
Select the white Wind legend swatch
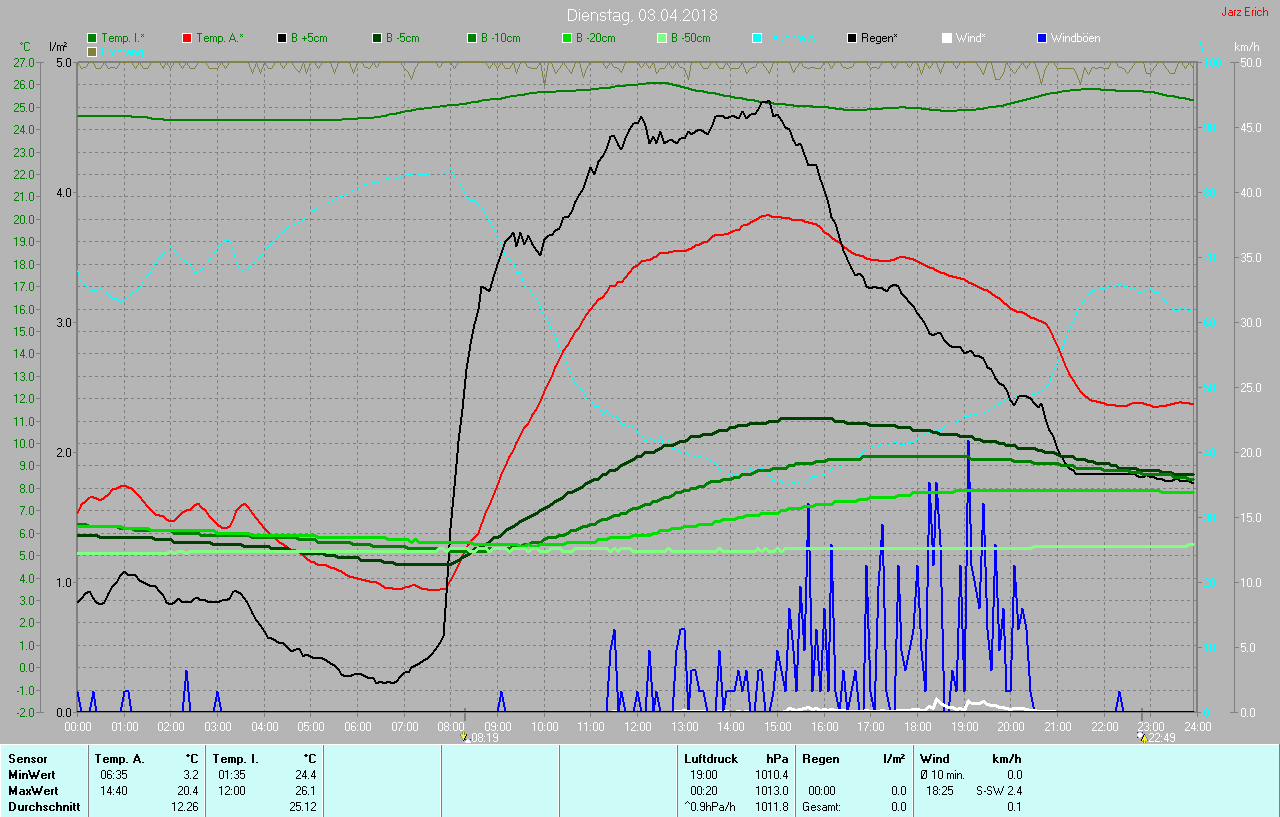point(947,38)
